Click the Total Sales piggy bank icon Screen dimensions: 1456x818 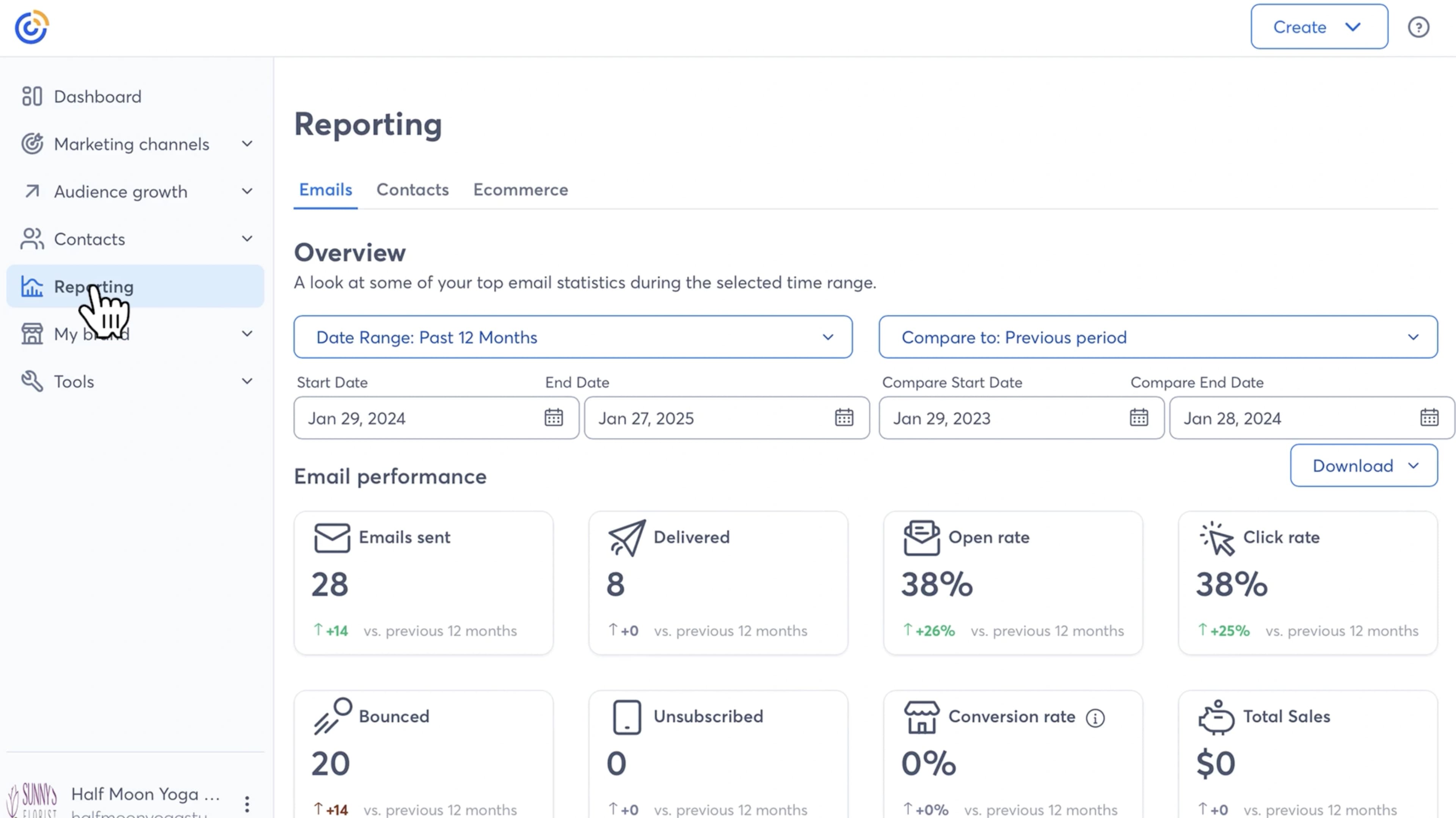1216,718
